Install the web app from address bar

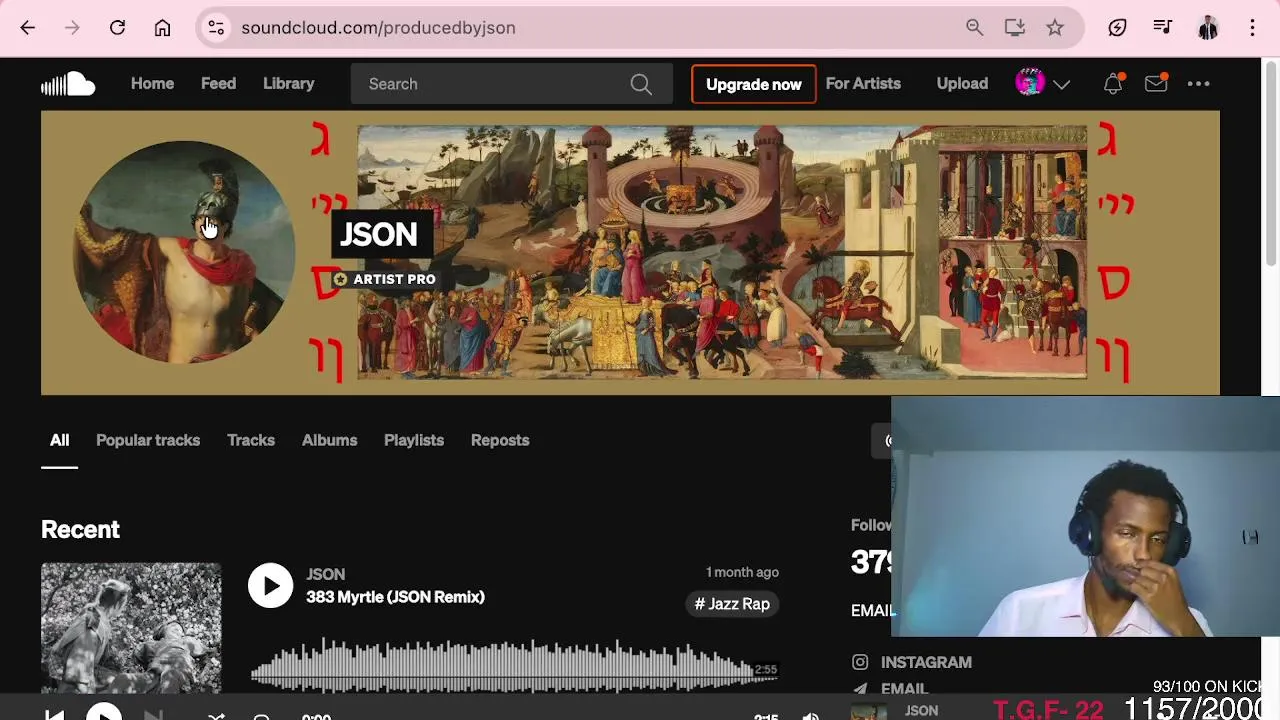tap(1015, 28)
